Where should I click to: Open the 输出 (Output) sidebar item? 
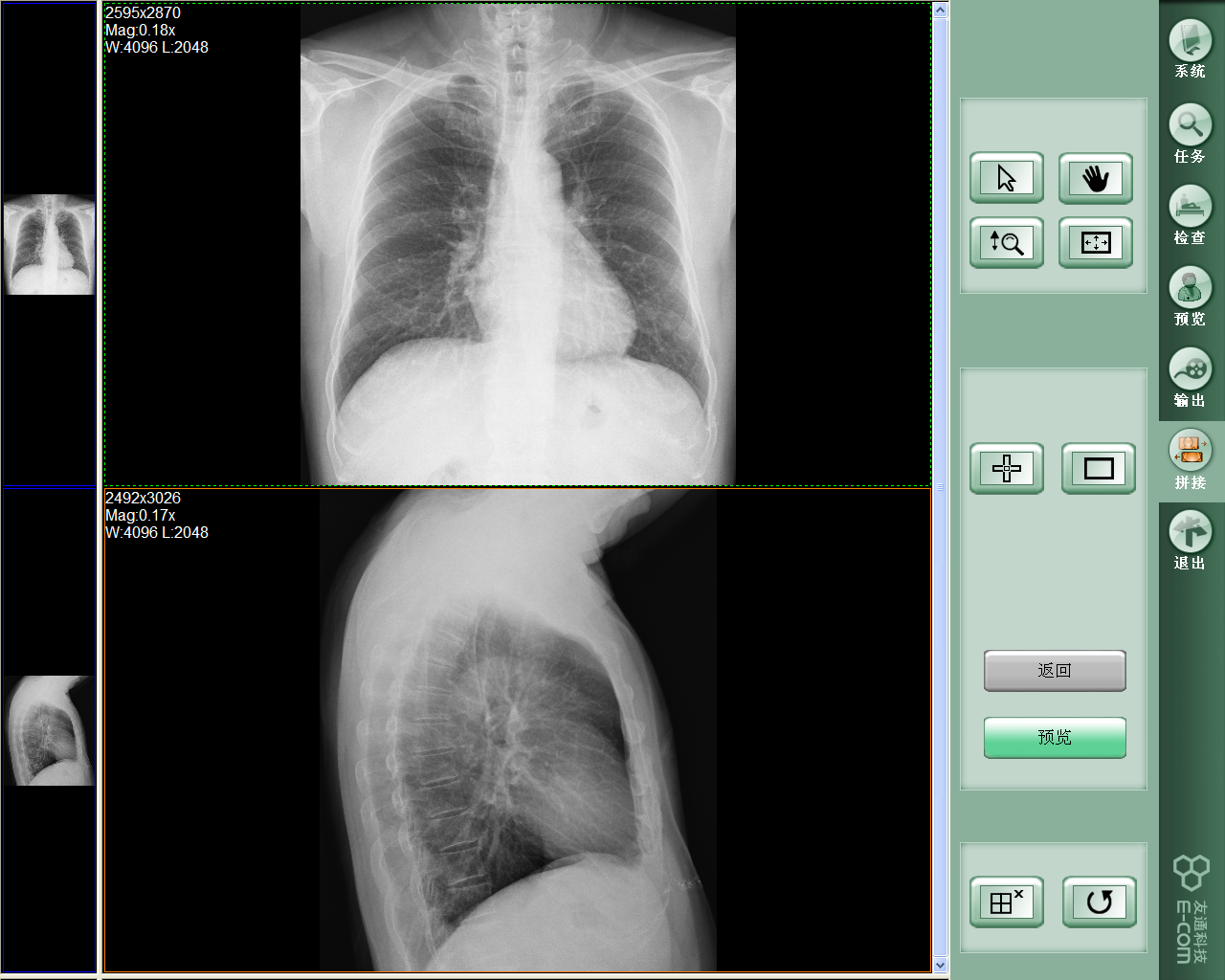1191,377
